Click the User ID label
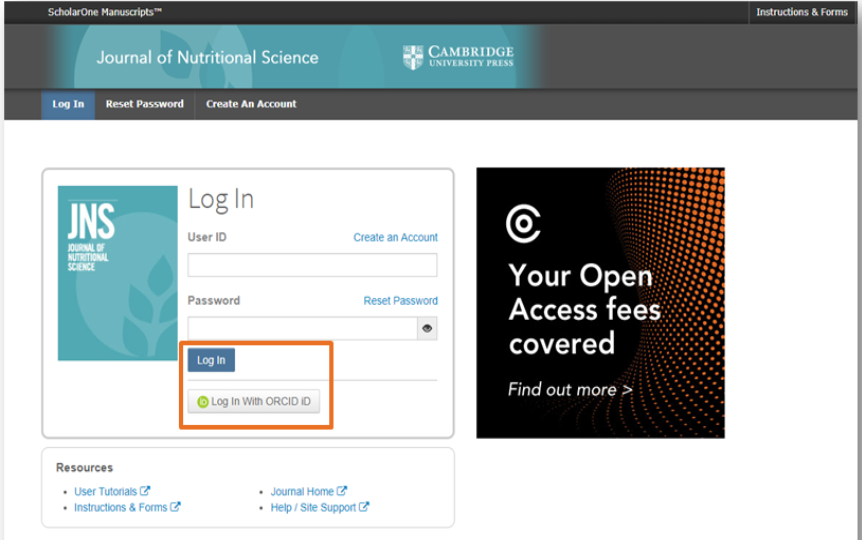This screenshot has width=862, height=540. 207,237
